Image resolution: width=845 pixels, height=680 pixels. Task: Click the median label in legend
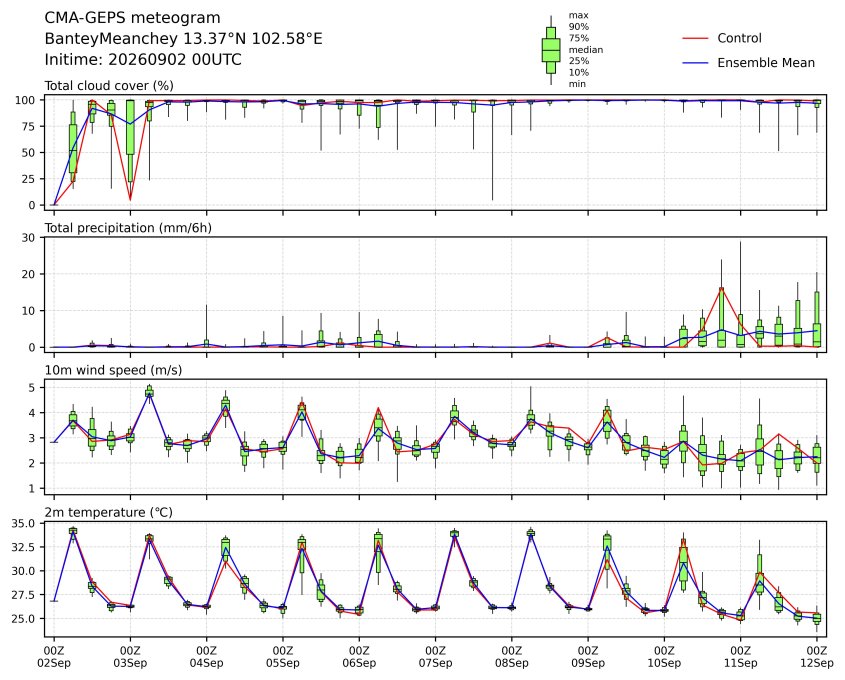click(x=586, y=50)
